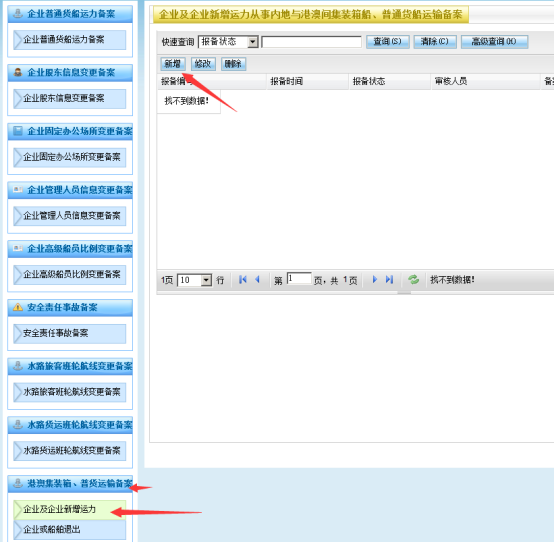Select 企业或船舶退出 menu item
This screenshot has width=555, height=542.
70,530
